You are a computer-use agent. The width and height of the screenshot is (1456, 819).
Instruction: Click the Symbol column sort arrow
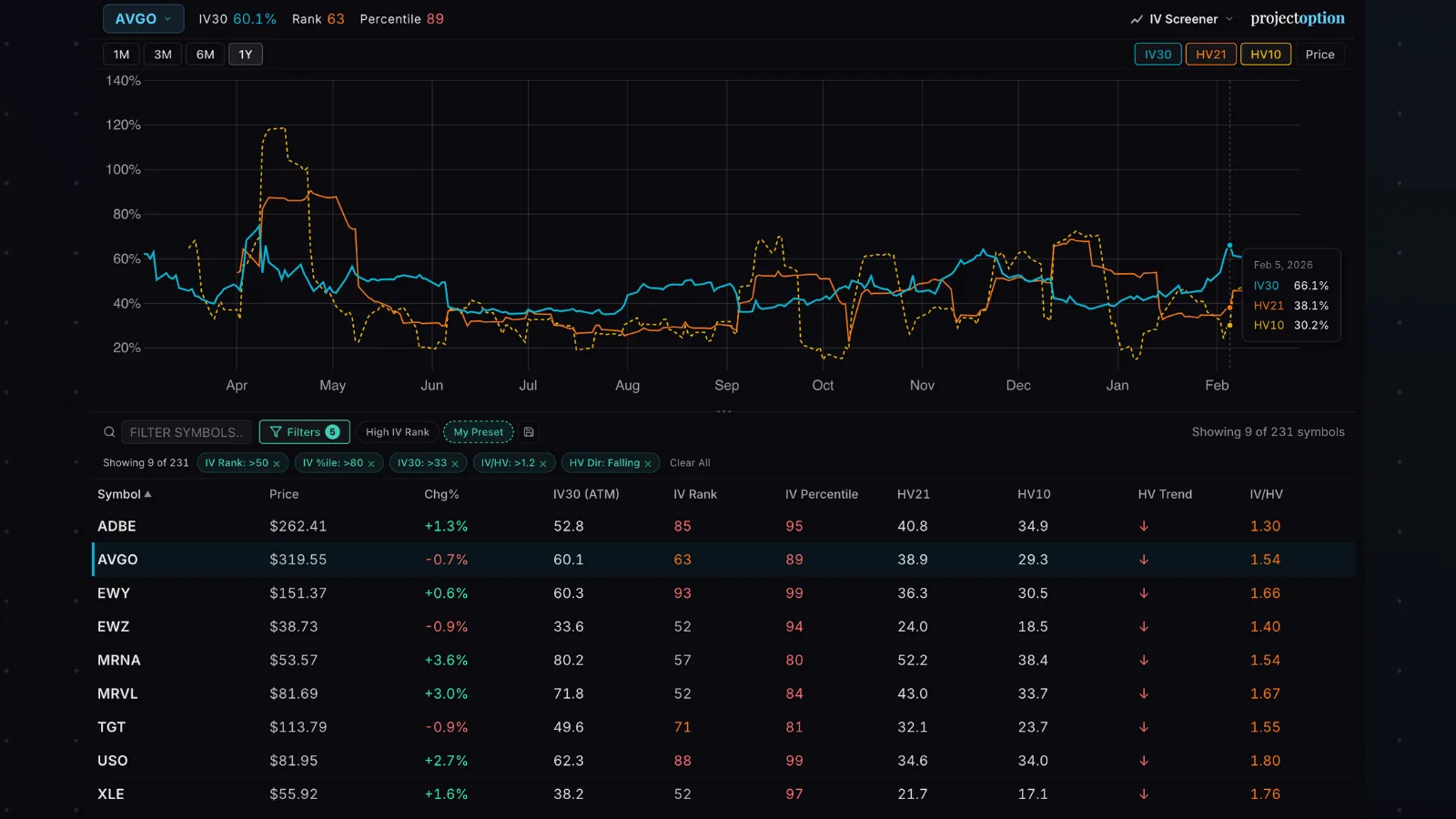pyautogui.click(x=147, y=494)
